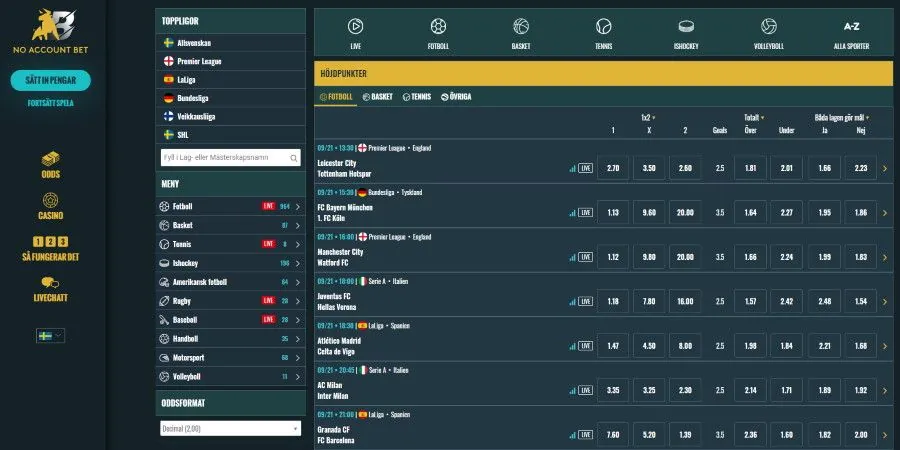Open the Granada CF vs FC Barcelona match
Viewport: 900px width, 450px height.
pos(336,435)
